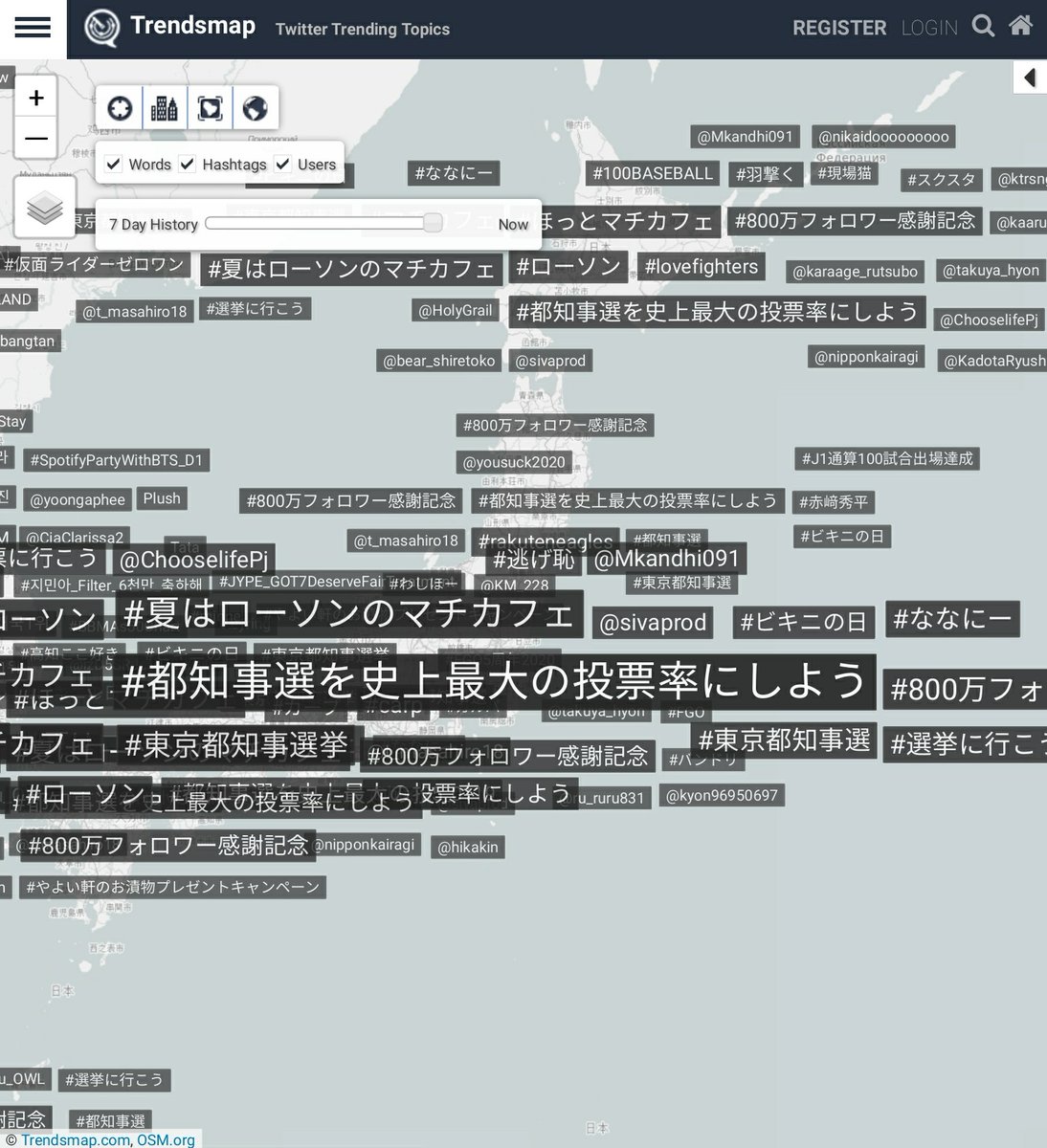Click the region frame icon

pos(210,108)
